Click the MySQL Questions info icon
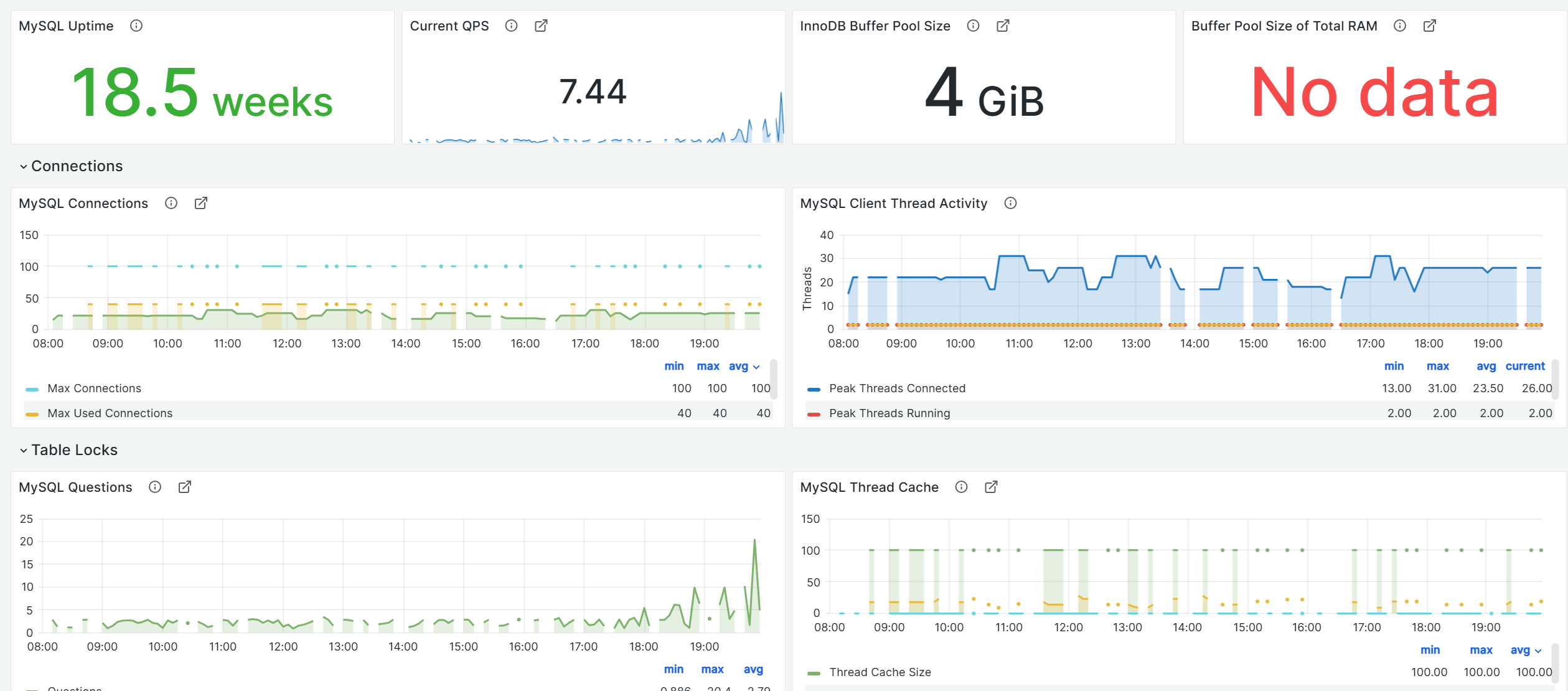Viewport: 1568px width, 691px height. pos(155,487)
